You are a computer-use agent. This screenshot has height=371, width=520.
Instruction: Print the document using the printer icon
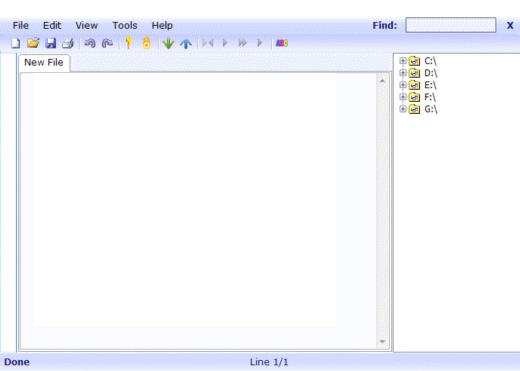[x=68, y=43]
